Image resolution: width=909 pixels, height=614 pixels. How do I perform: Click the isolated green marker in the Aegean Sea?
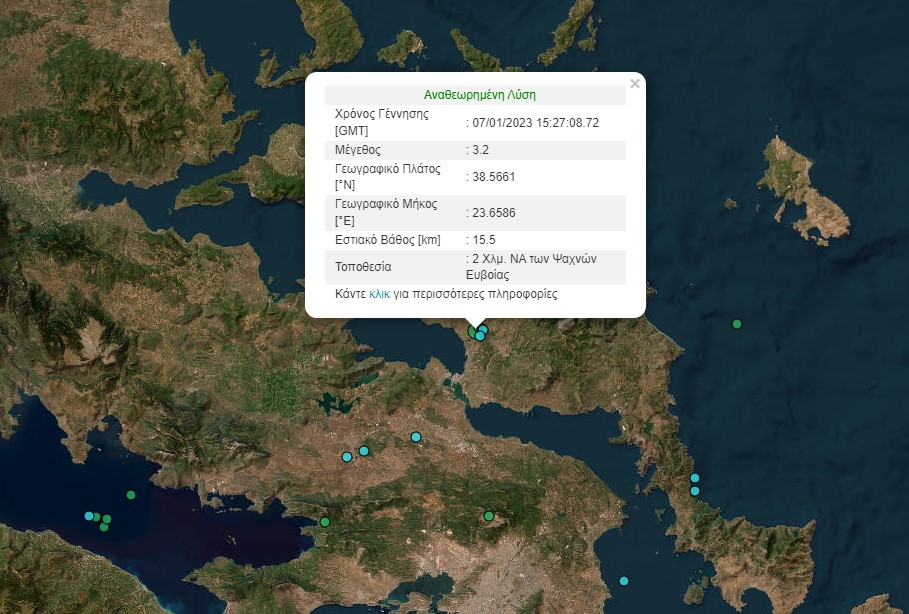pos(737,324)
